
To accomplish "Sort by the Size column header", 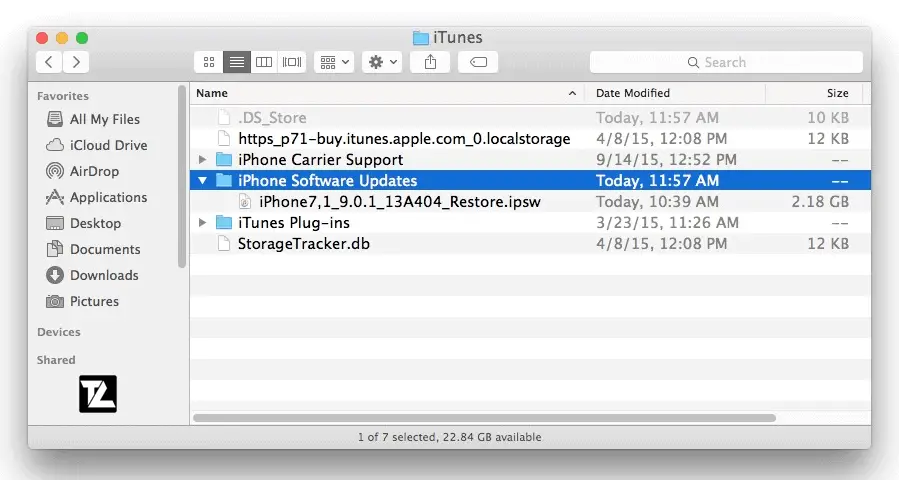I will [814, 93].
